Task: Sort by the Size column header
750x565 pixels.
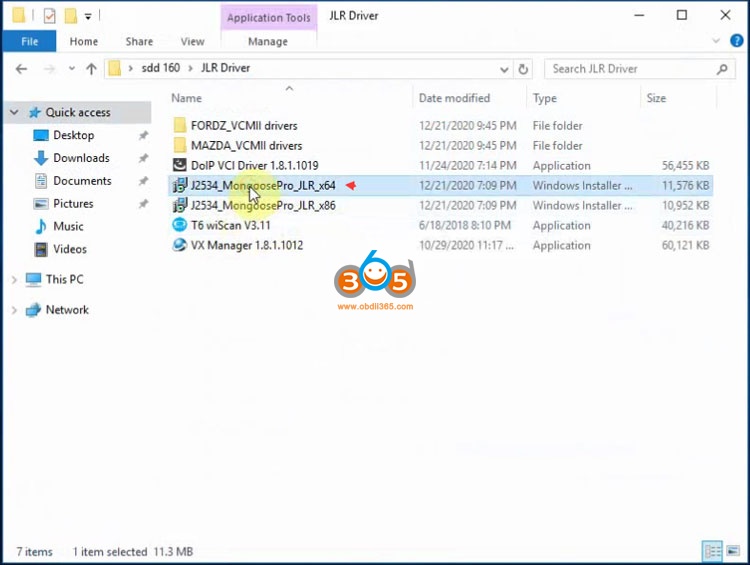Action: (656, 98)
